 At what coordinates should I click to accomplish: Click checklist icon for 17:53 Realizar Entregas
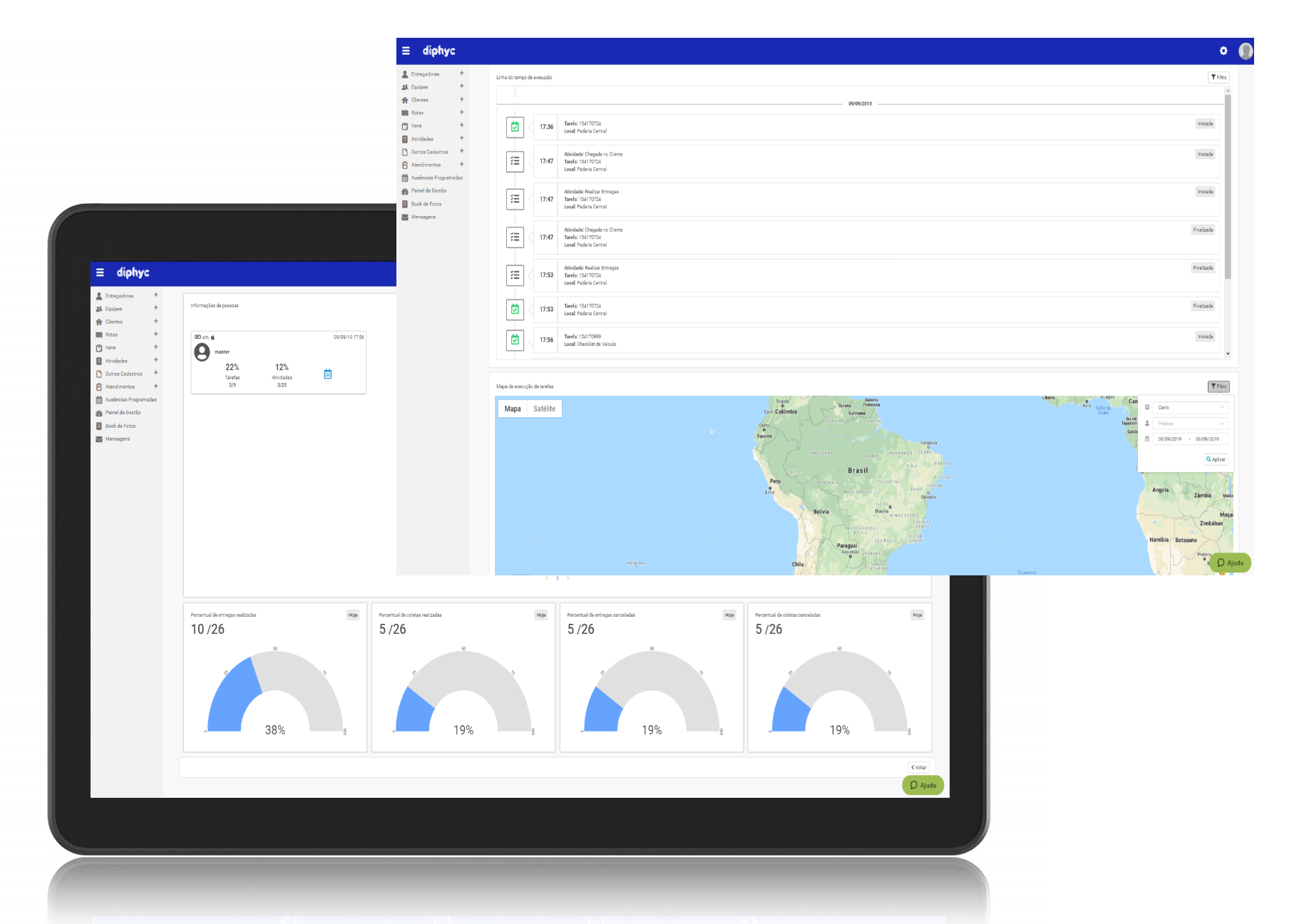(x=515, y=275)
